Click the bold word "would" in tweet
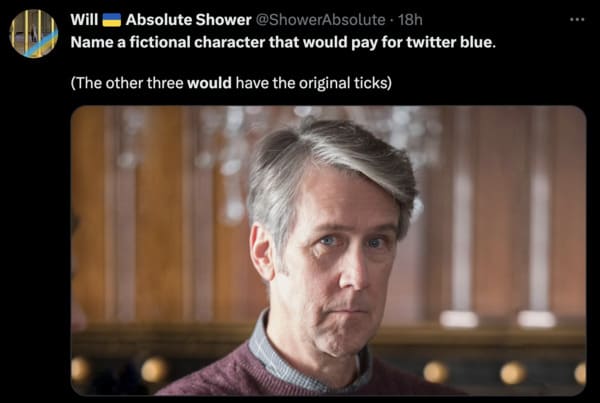Screen dimensions: 600x403 click(209, 83)
